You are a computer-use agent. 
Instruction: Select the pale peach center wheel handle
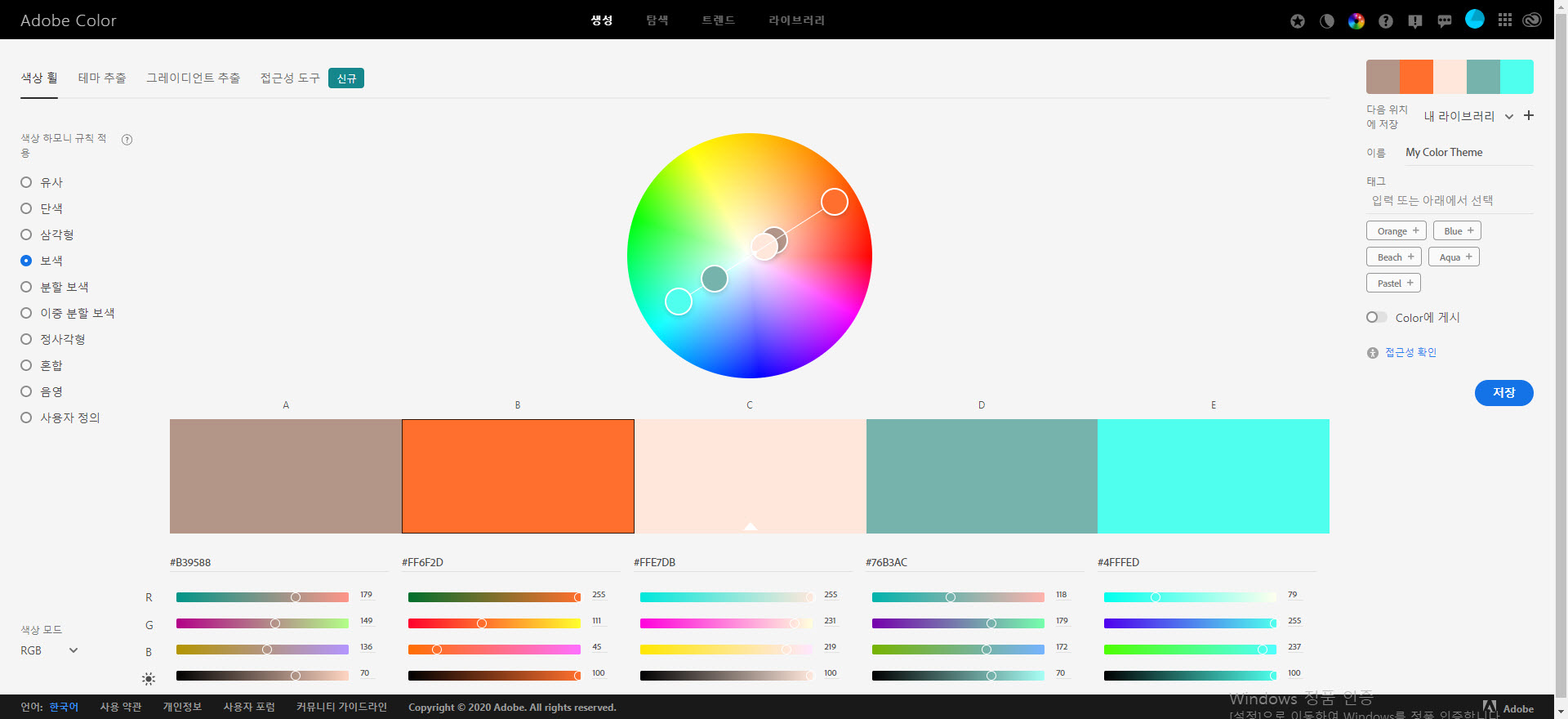coord(763,247)
